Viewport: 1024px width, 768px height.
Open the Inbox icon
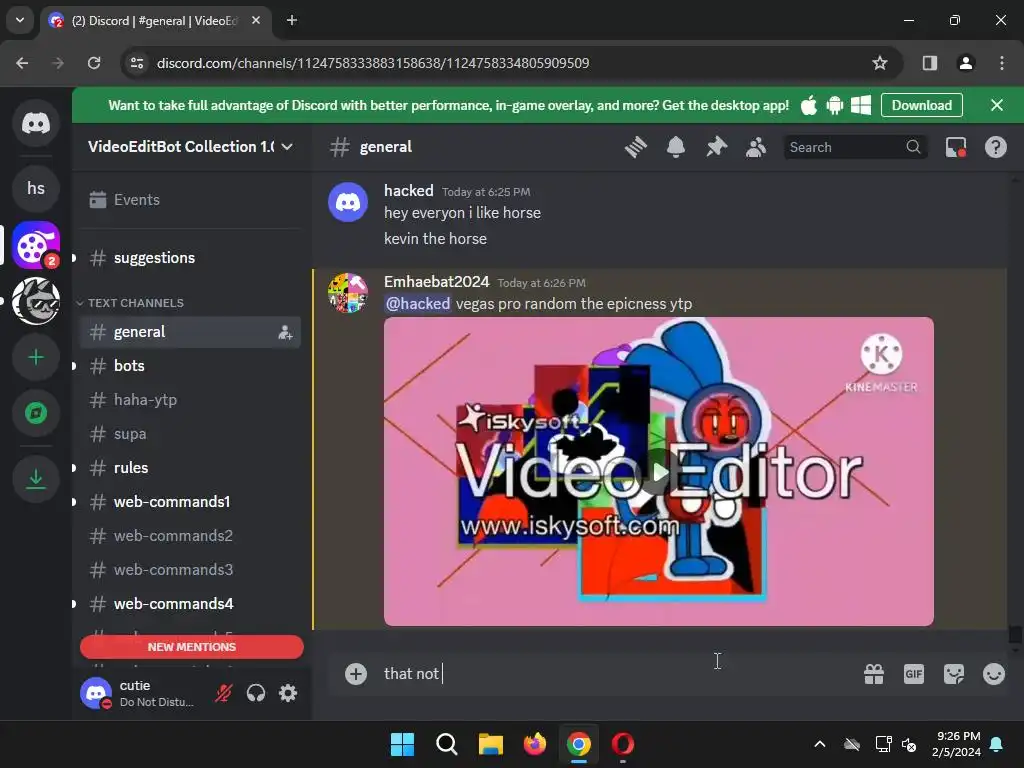956,148
